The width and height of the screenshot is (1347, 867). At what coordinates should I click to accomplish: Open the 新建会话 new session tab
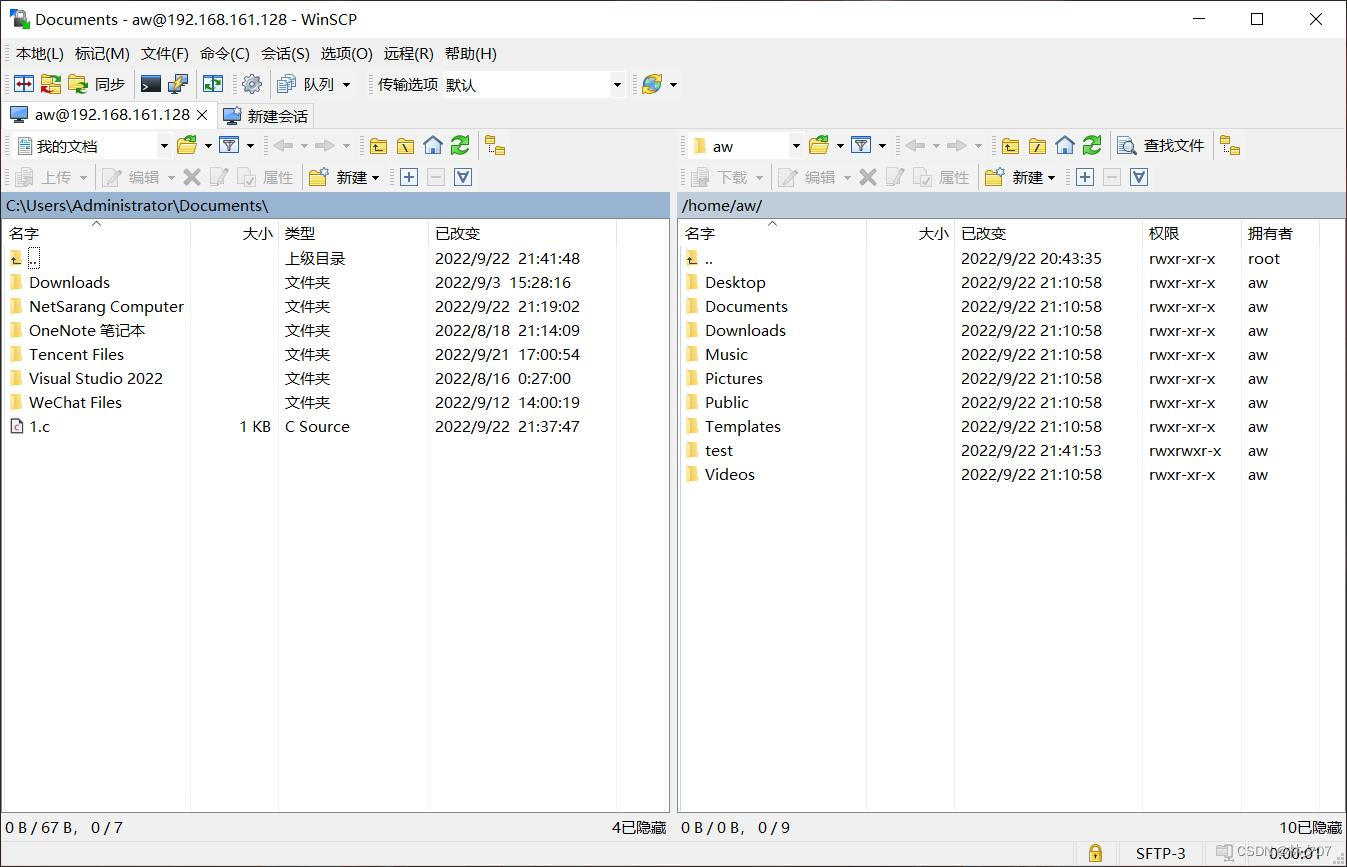[x=266, y=116]
